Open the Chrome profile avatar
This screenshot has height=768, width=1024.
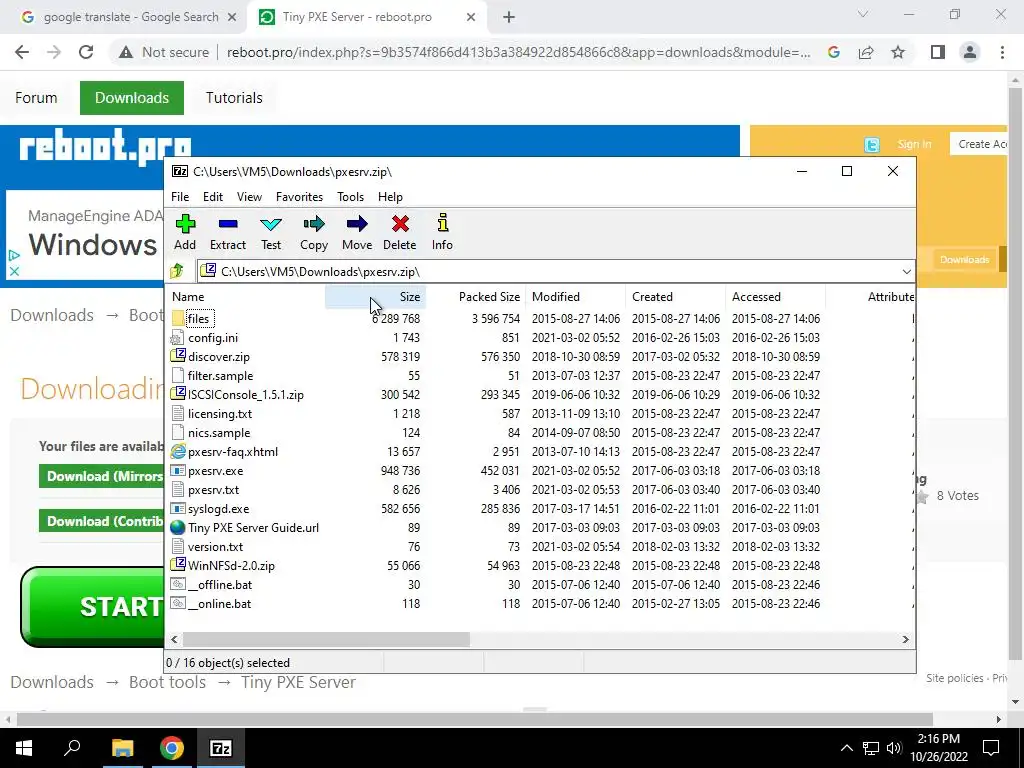970,52
